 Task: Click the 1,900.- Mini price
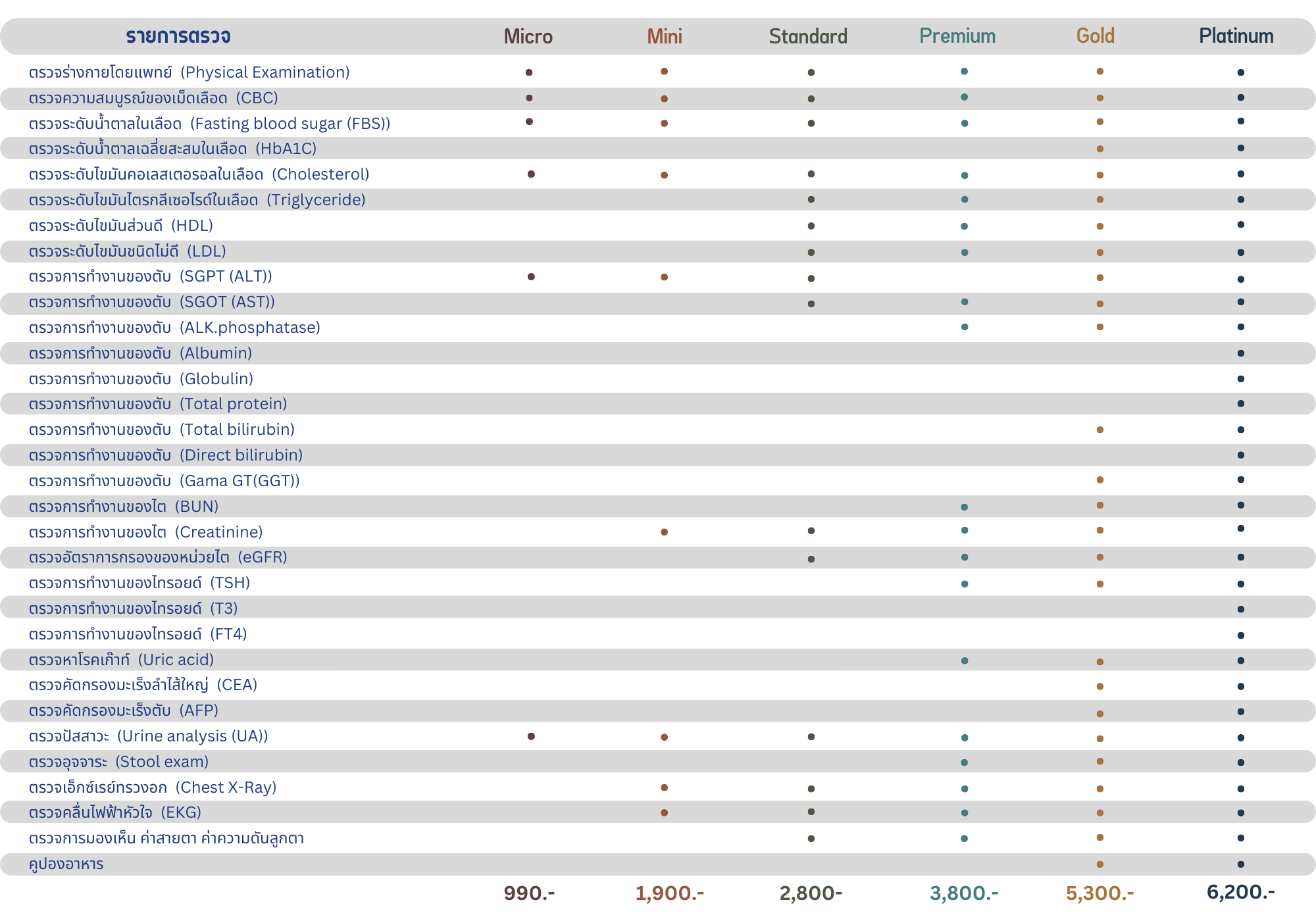click(669, 893)
